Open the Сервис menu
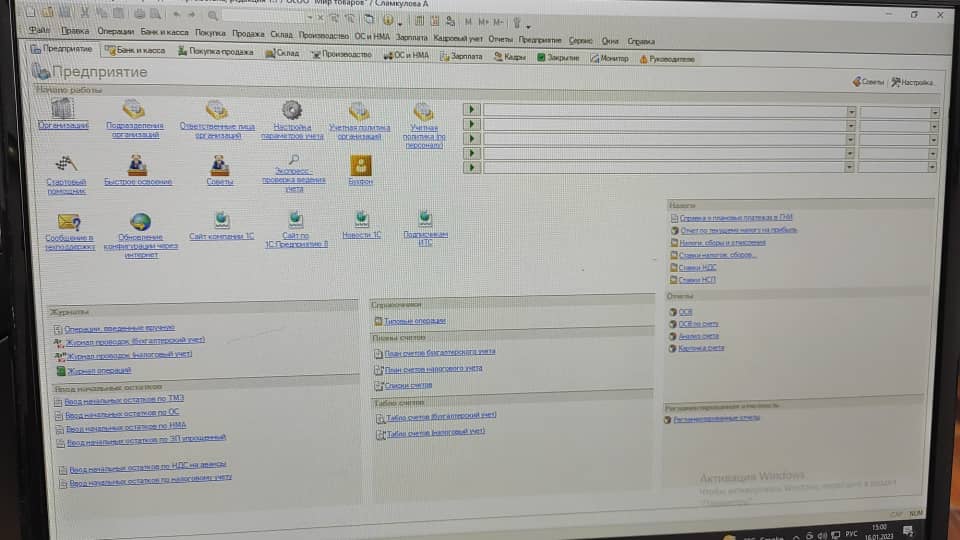 point(580,40)
